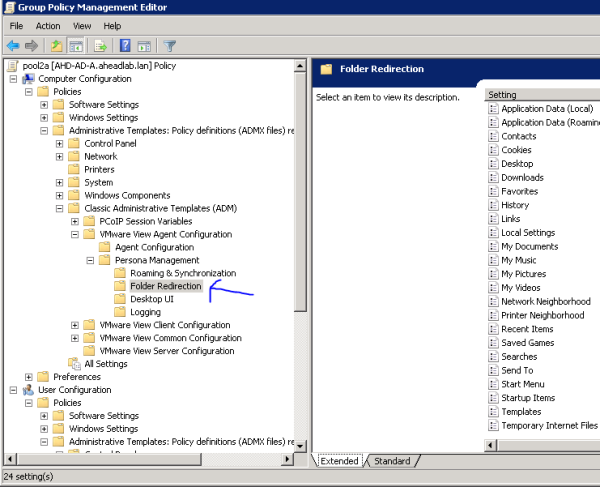Open the View menu
The height and width of the screenshot is (487, 600).
tap(82, 25)
